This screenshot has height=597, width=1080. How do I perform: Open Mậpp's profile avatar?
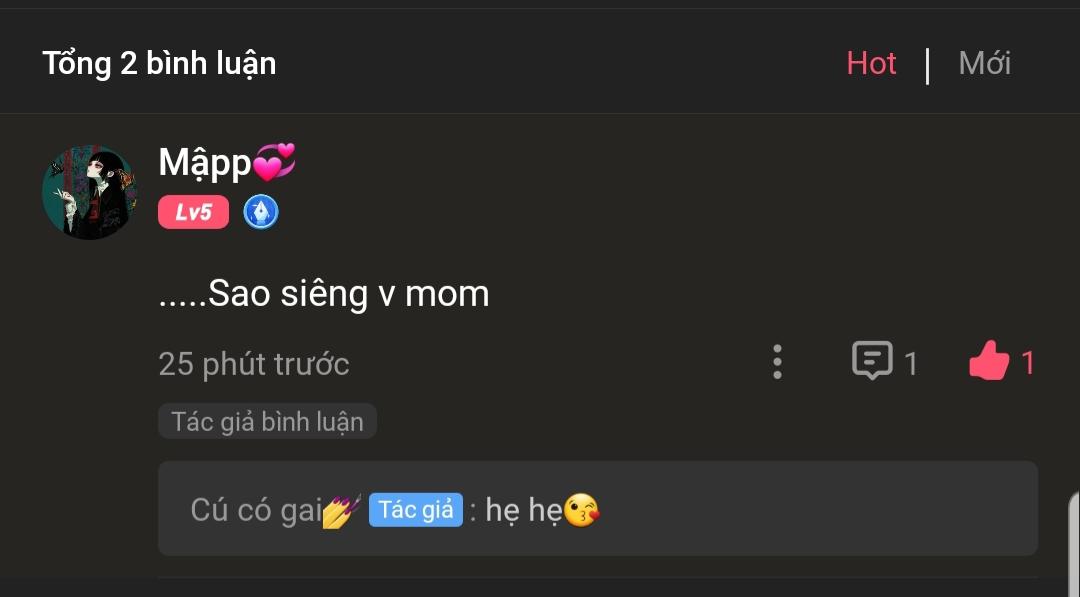click(x=89, y=193)
